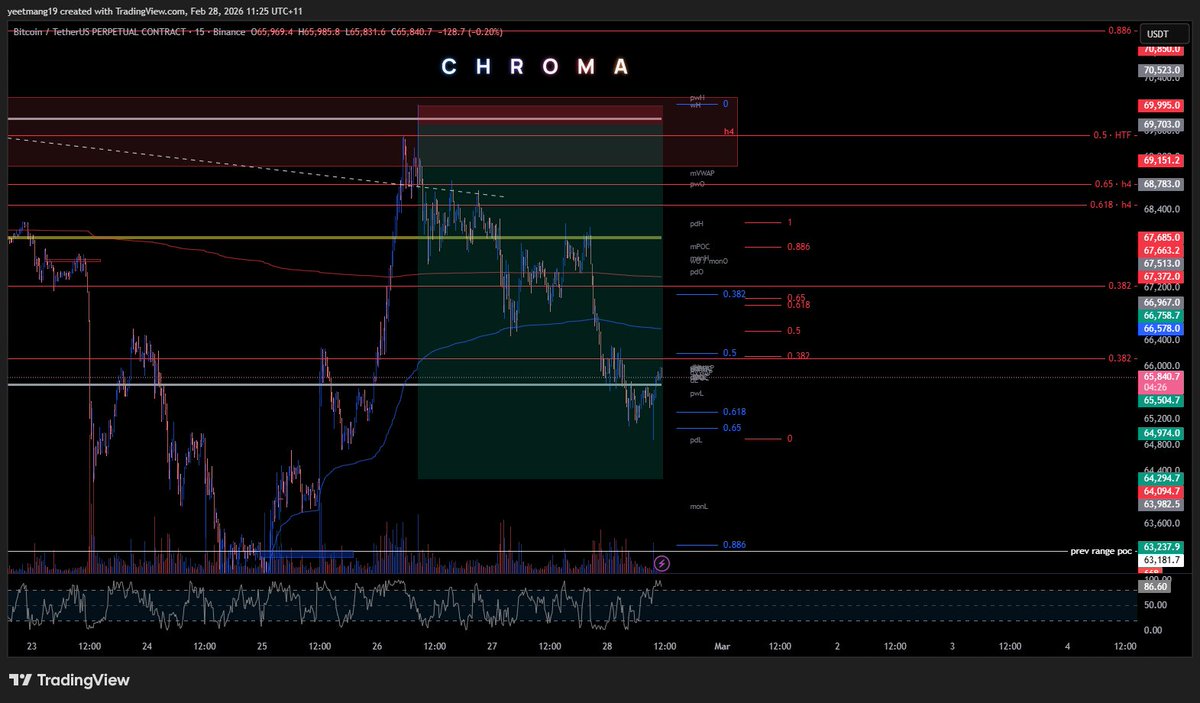Image resolution: width=1200 pixels, height=703 pixels.
Task: Select the green short-position target box
Action: [540, 300]
